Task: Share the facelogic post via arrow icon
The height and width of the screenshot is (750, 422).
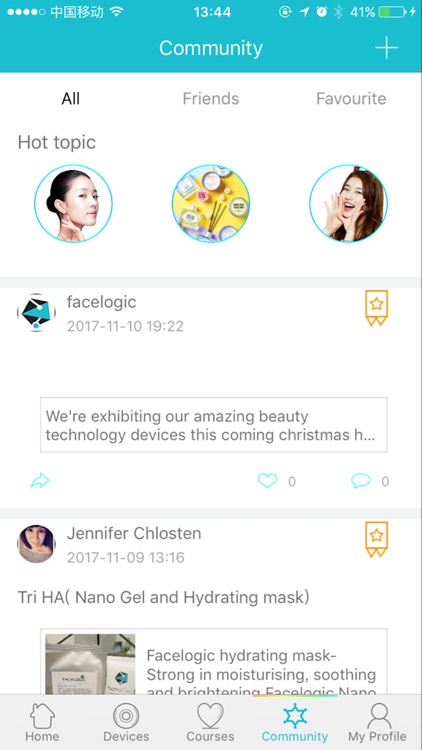Action: [x=40, y=480]
